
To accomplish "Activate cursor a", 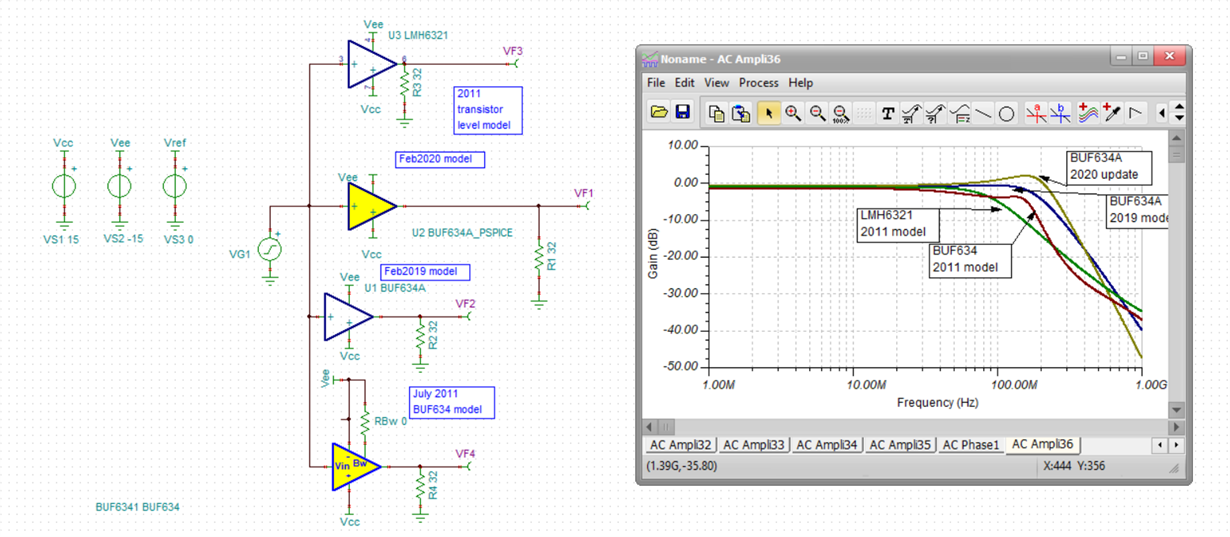I will tap(1037, 113).
